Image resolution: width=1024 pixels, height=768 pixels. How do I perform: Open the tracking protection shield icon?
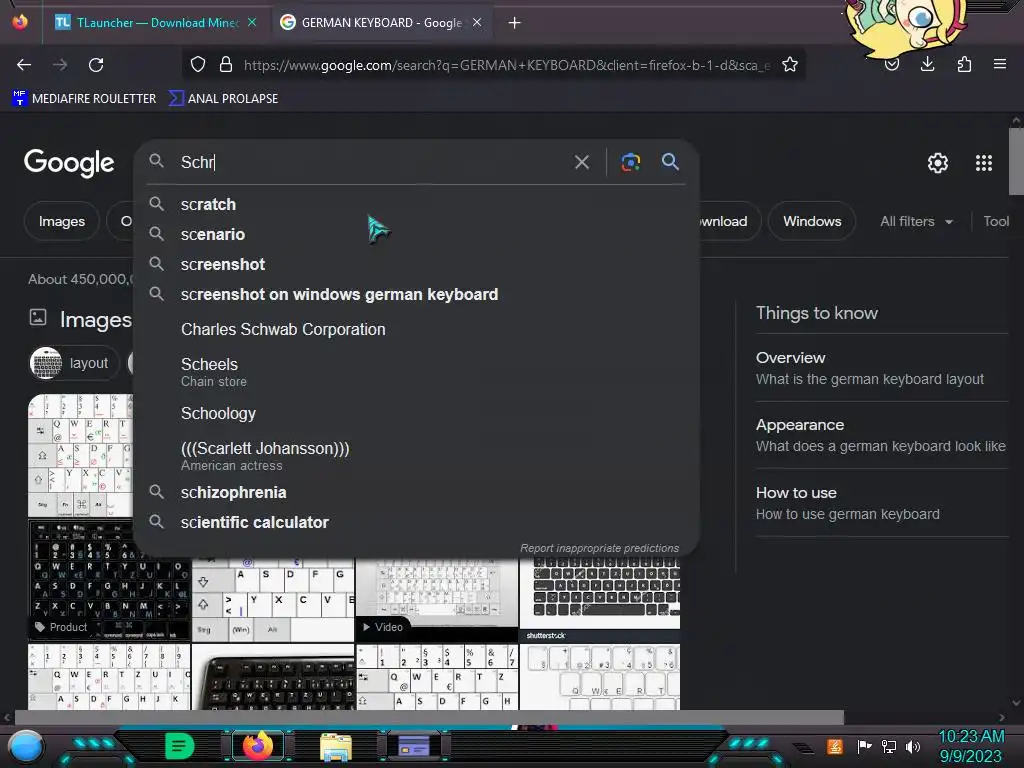198,65
